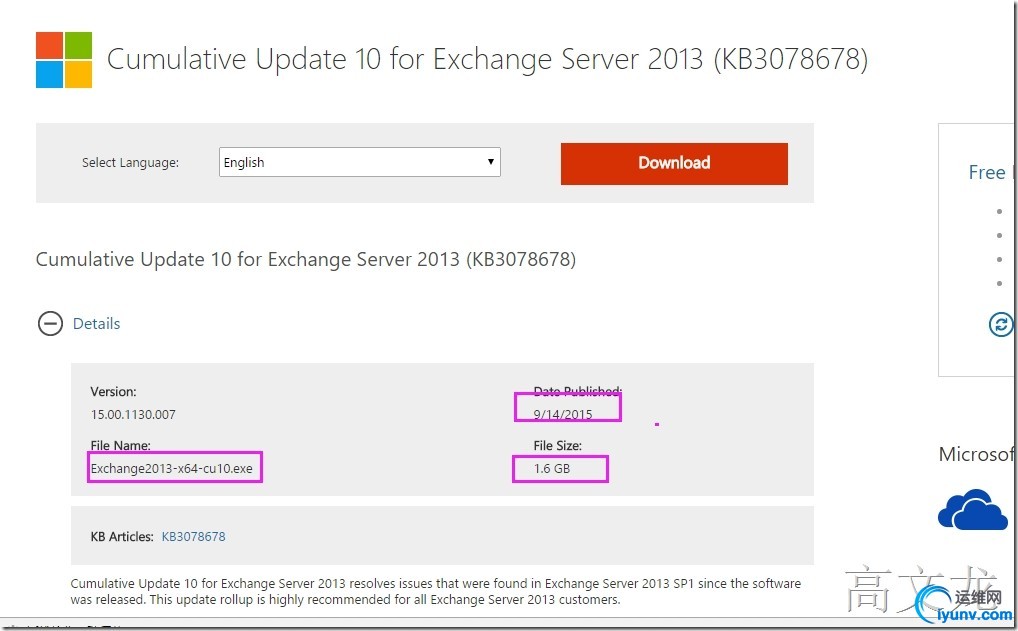Click the 'File Name:' label
1018x631 pixels.
pyautogui.click(x=120, y=445)
